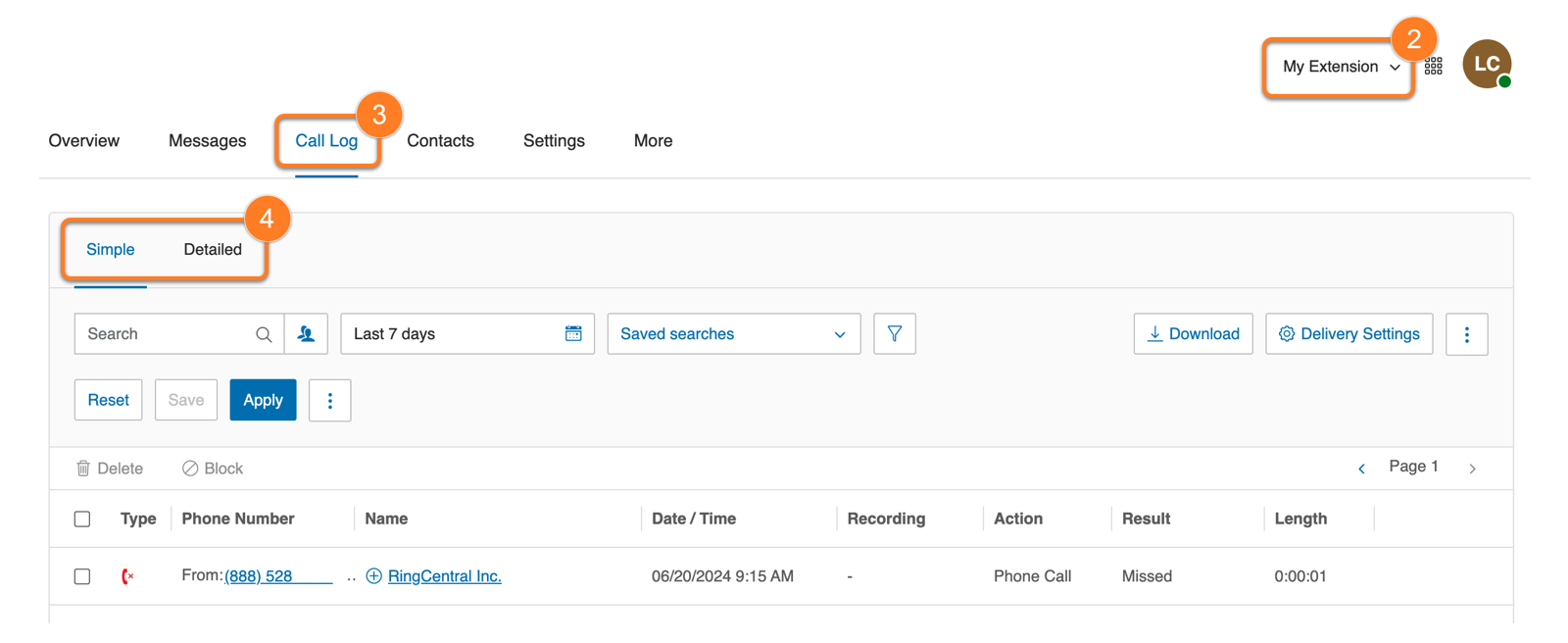1568x643 pixels.
Task: Click the Download button
Action: tap(1193, 334)
